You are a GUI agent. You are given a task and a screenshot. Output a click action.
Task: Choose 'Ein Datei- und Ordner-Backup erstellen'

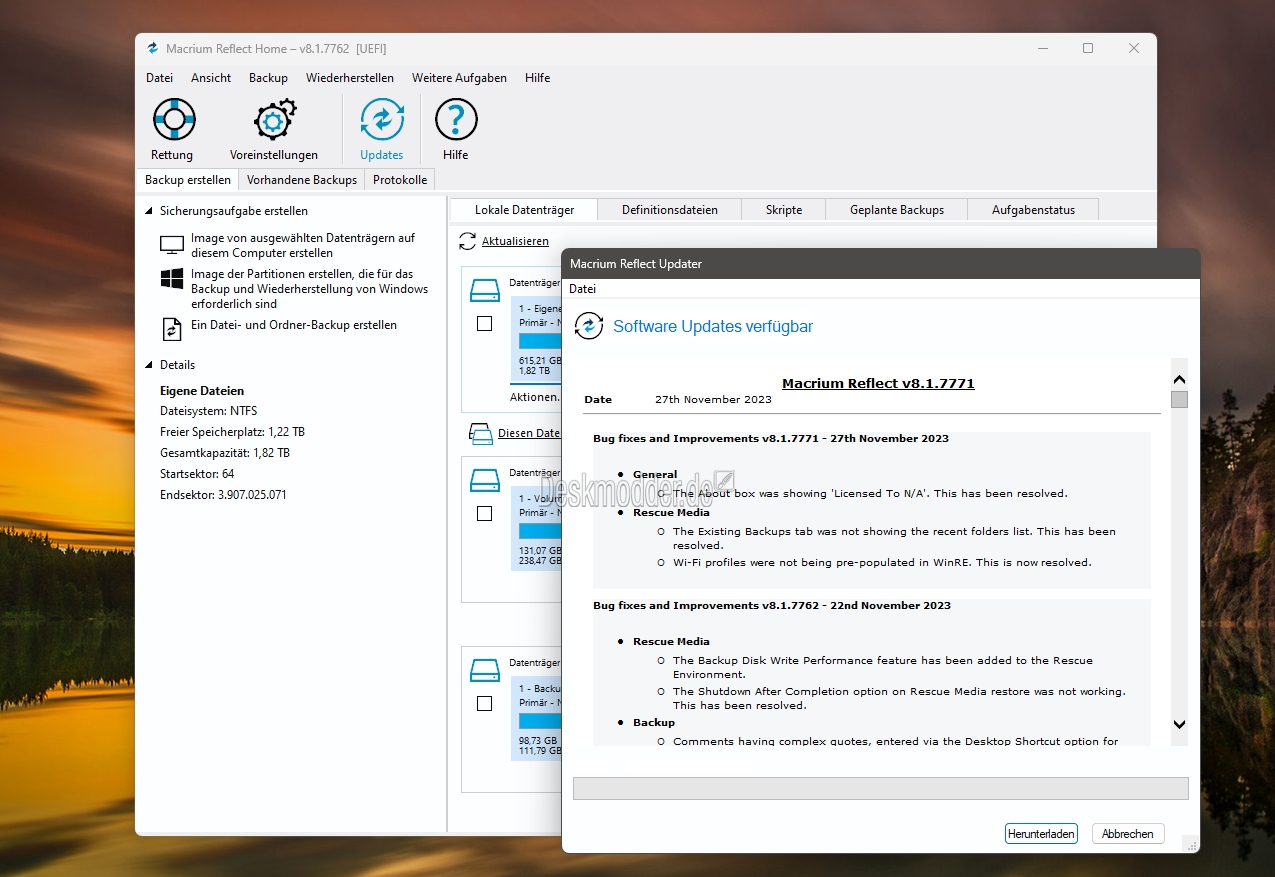[x=294, y=325]
